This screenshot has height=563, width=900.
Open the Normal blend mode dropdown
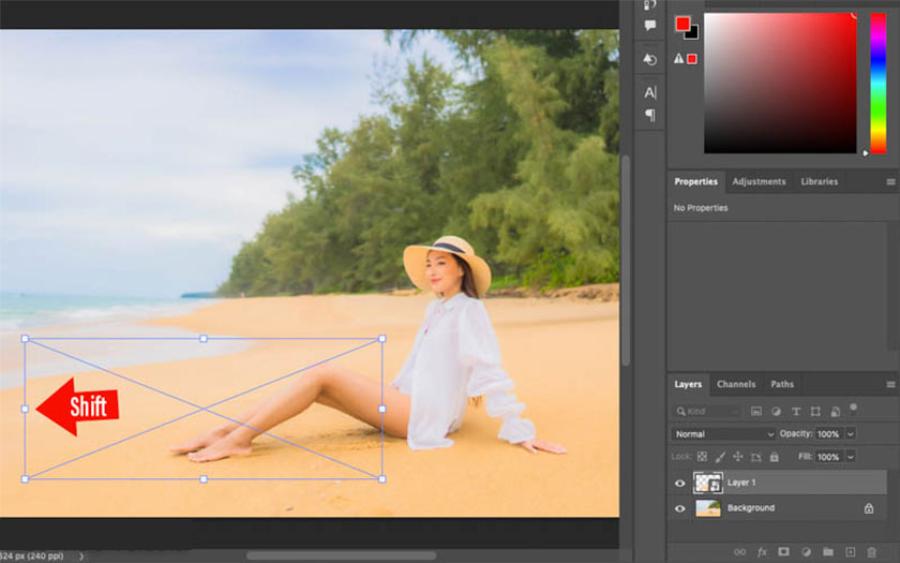723,434
